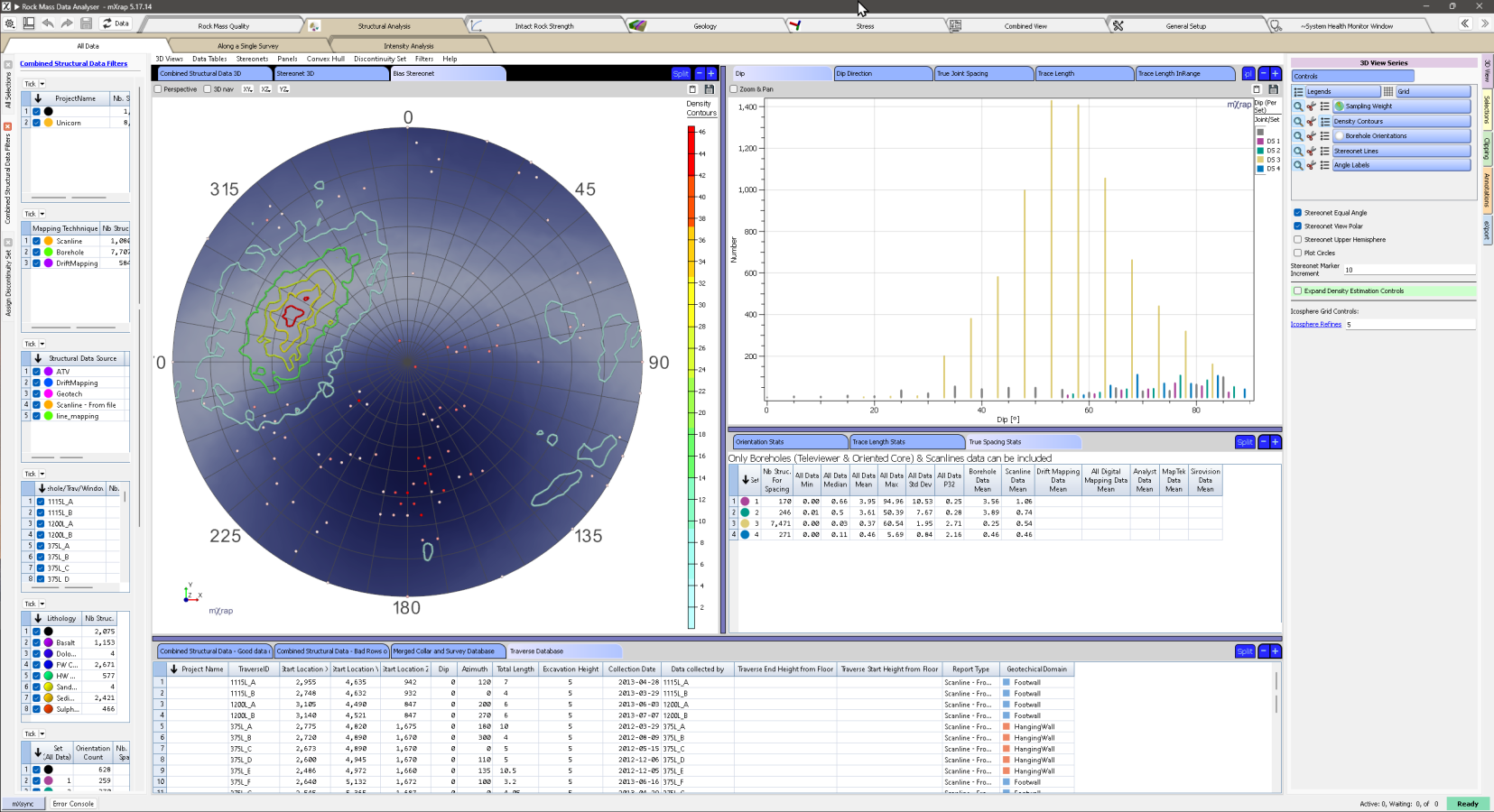This screenshot has height=812, width=1494.
Task: Click the Icosphere Refines link
Action: pos(1315,324)
